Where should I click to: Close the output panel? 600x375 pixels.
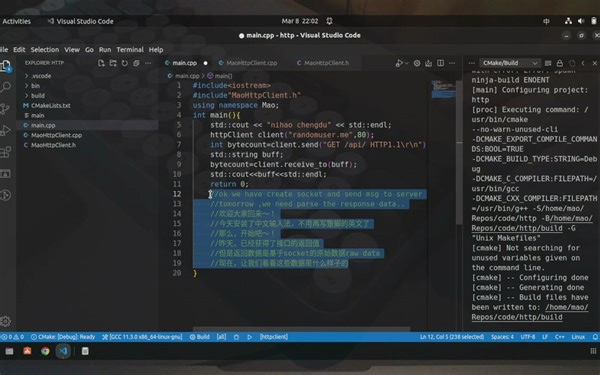point(595,63)
